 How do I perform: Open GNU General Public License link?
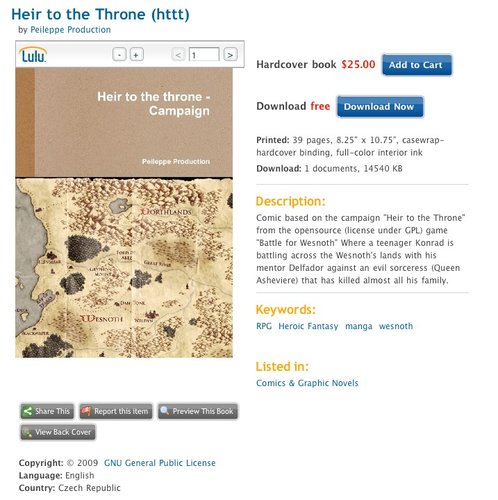(x=160, y=463)
